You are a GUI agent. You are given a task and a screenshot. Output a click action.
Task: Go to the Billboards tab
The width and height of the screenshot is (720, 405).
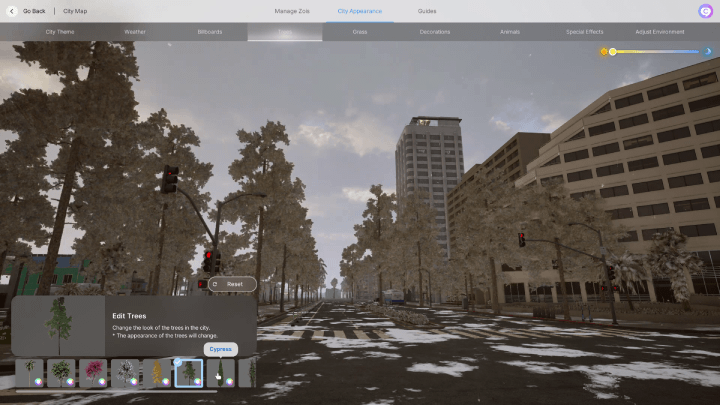tap(210, 32)
